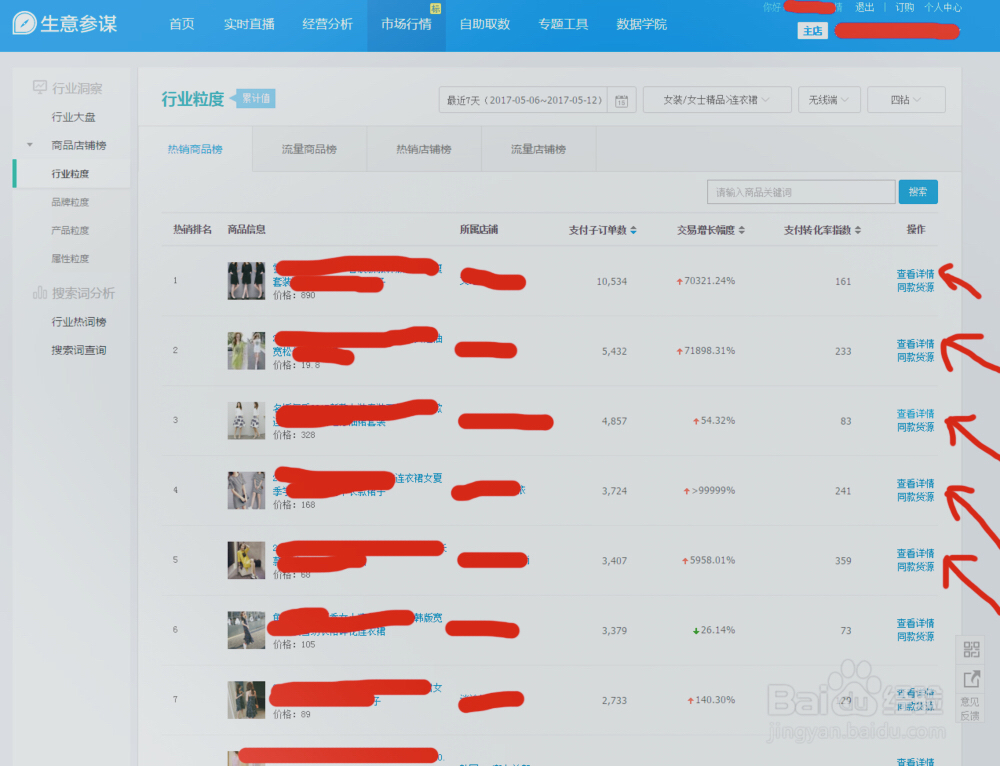1000x766 pixels.
Task: Click the 行业洞察 section monitor icon
Action: [40, 87]
